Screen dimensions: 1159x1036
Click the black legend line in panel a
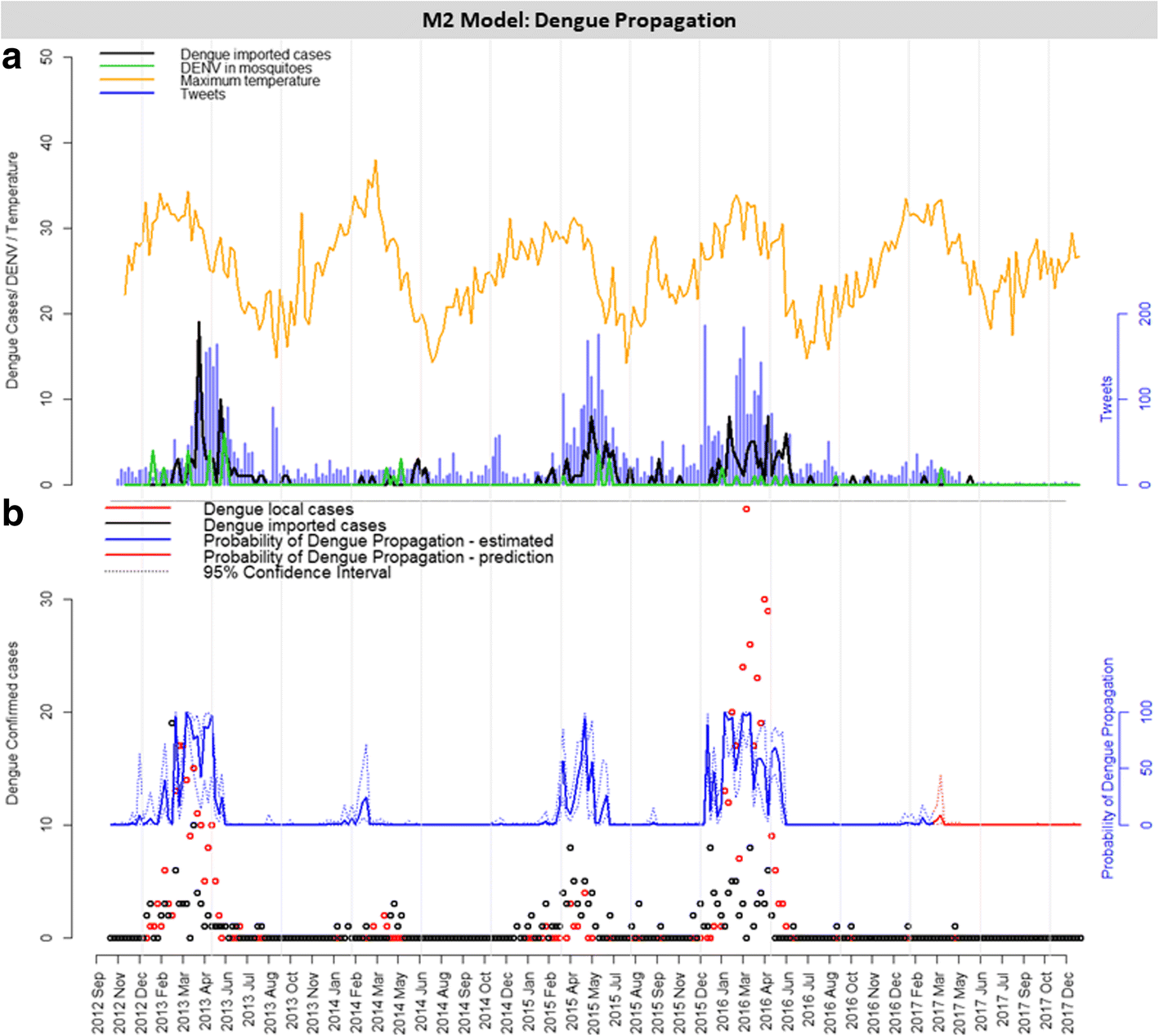pyautogui.click(x=127, y=55)
